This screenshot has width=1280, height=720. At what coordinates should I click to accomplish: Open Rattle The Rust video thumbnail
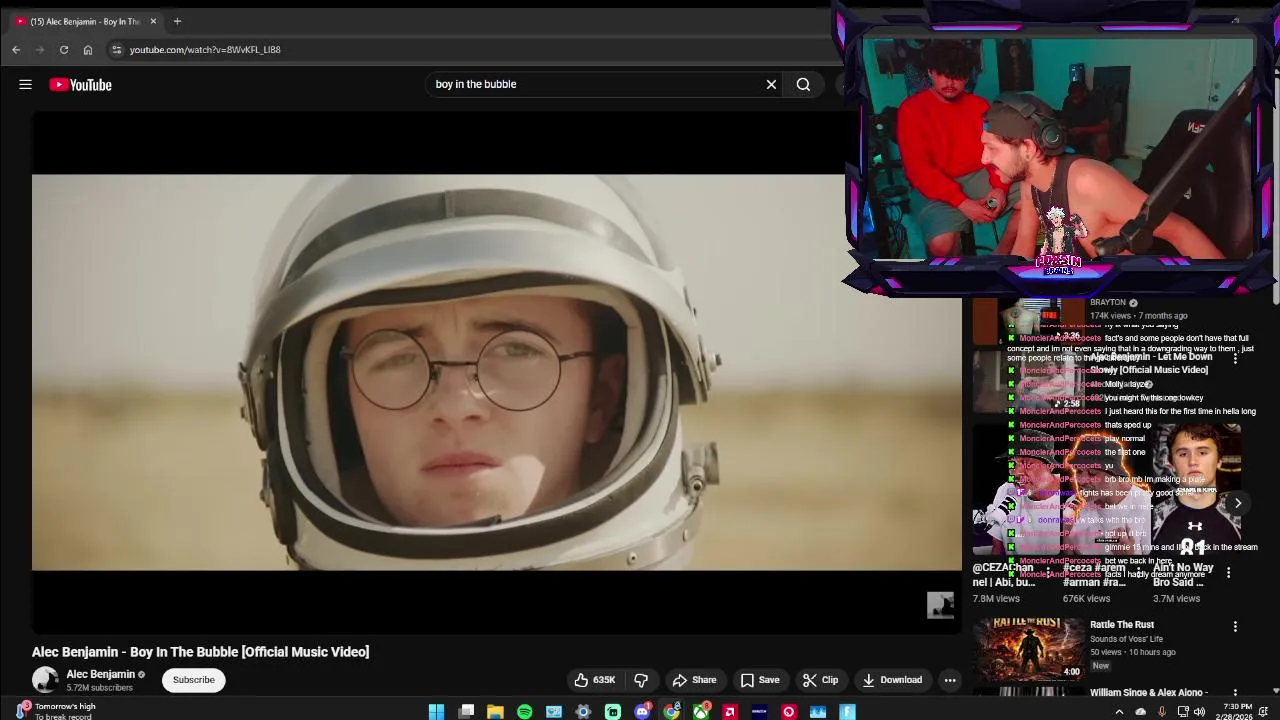(x=1029, y=648)
